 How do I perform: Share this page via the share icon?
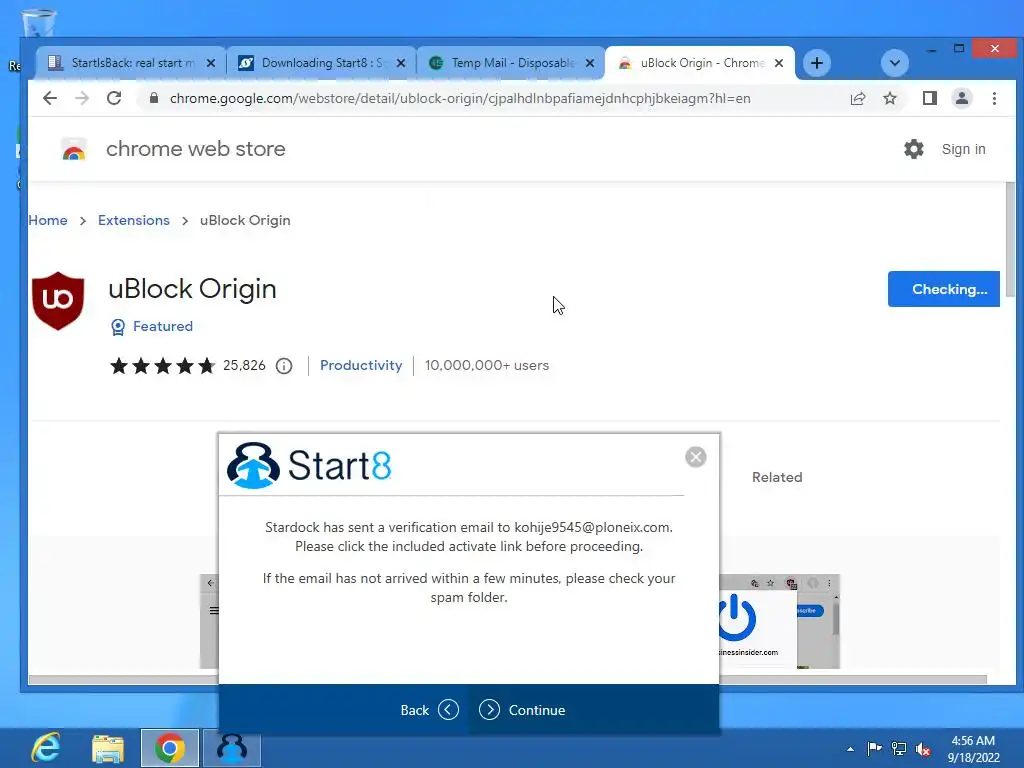[x=857, y=99]
